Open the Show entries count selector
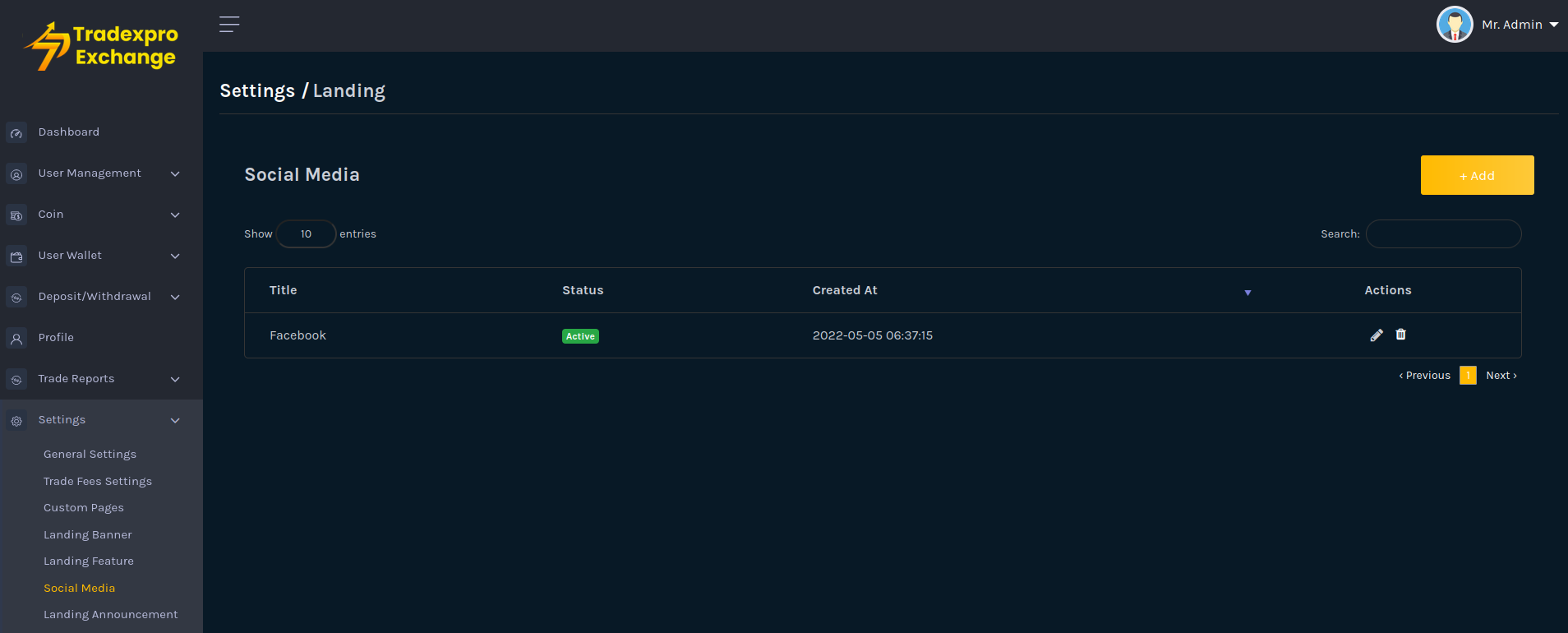Viewport: 1568px width, 633px height. [x=306, y=234]
